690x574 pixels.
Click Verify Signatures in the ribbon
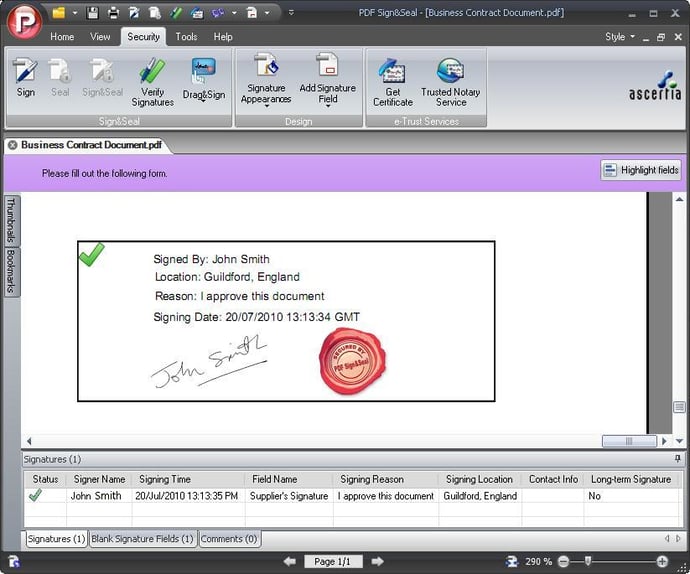[x=152, y=83]
